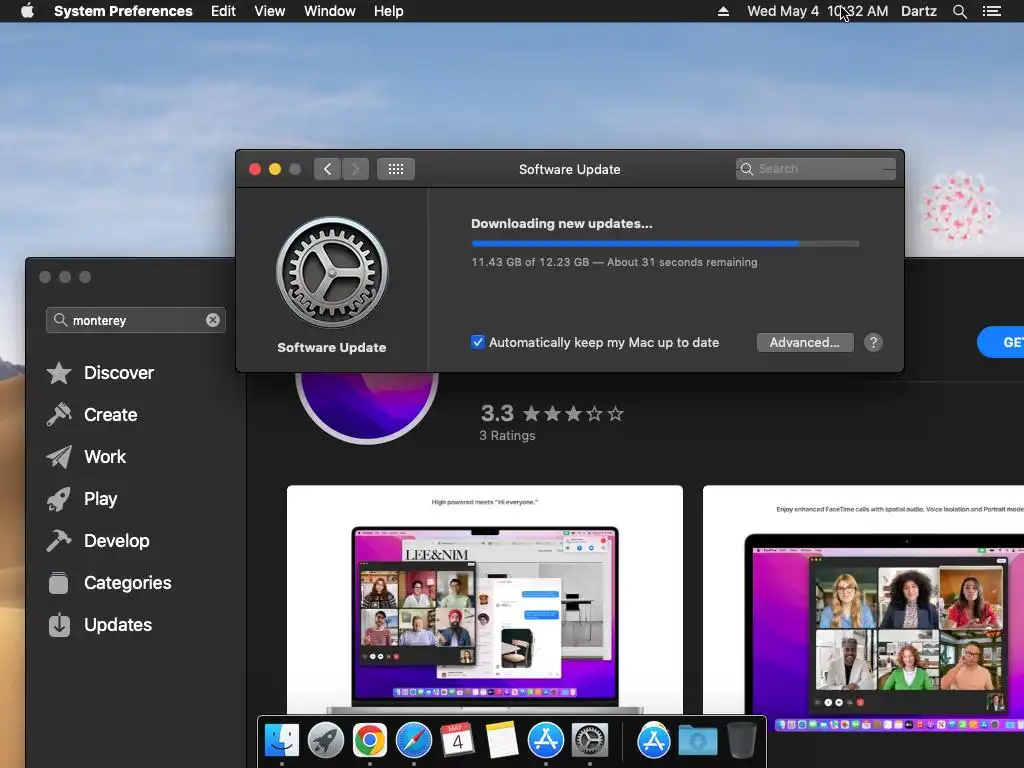1024x768 pixels.
Task: Open Develop in App Store sidebar
Action: point(98,541)
